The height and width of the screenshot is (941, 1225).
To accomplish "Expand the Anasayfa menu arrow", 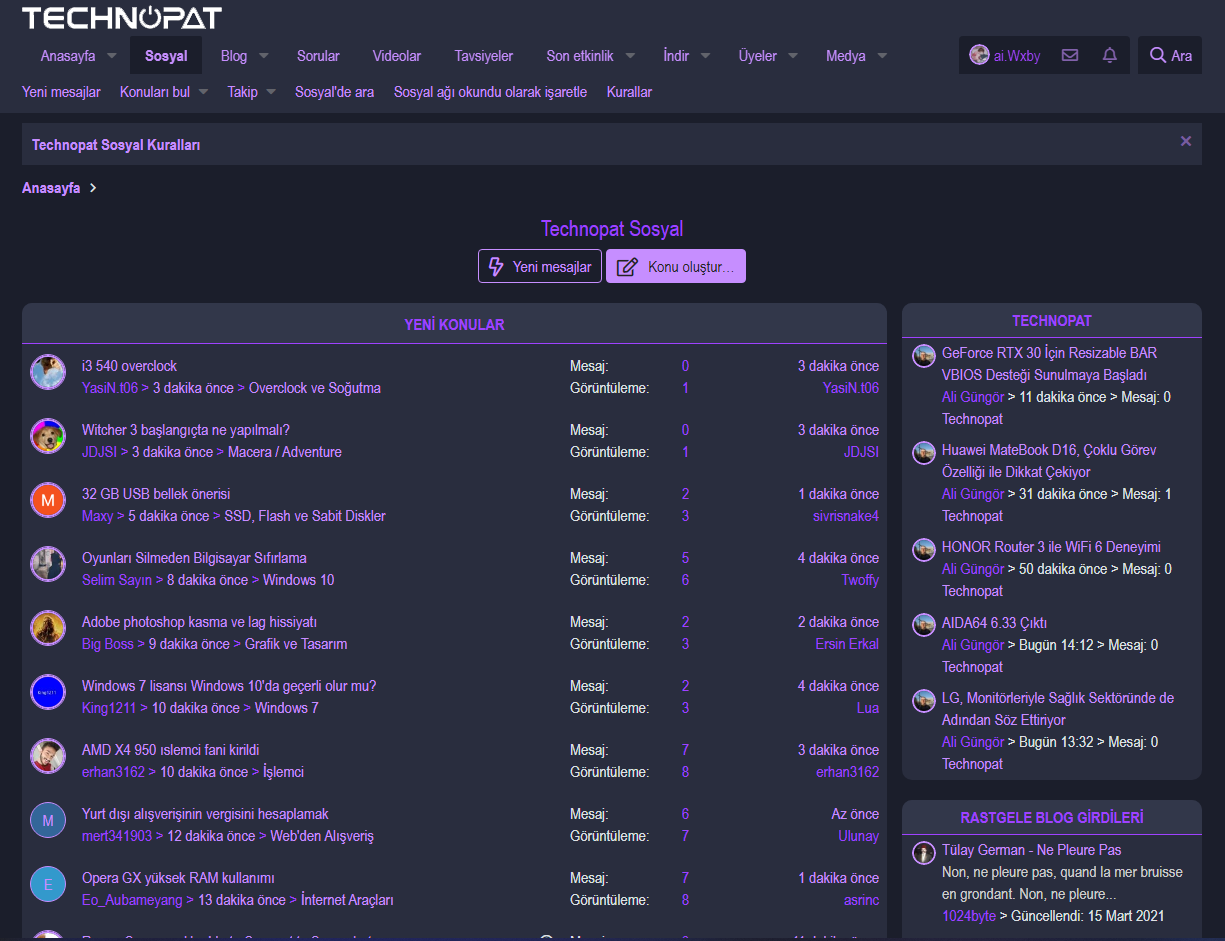I will pos(111,56).
